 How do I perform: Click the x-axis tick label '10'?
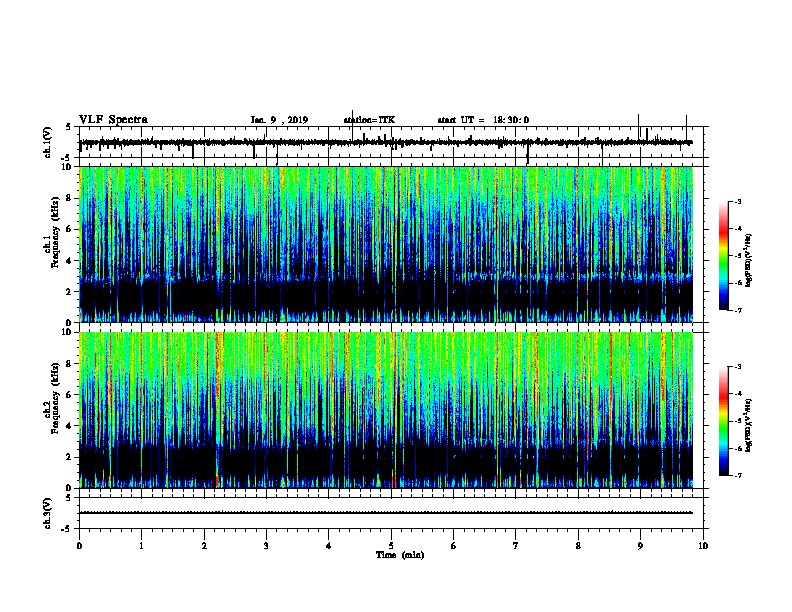pos(703,546)
